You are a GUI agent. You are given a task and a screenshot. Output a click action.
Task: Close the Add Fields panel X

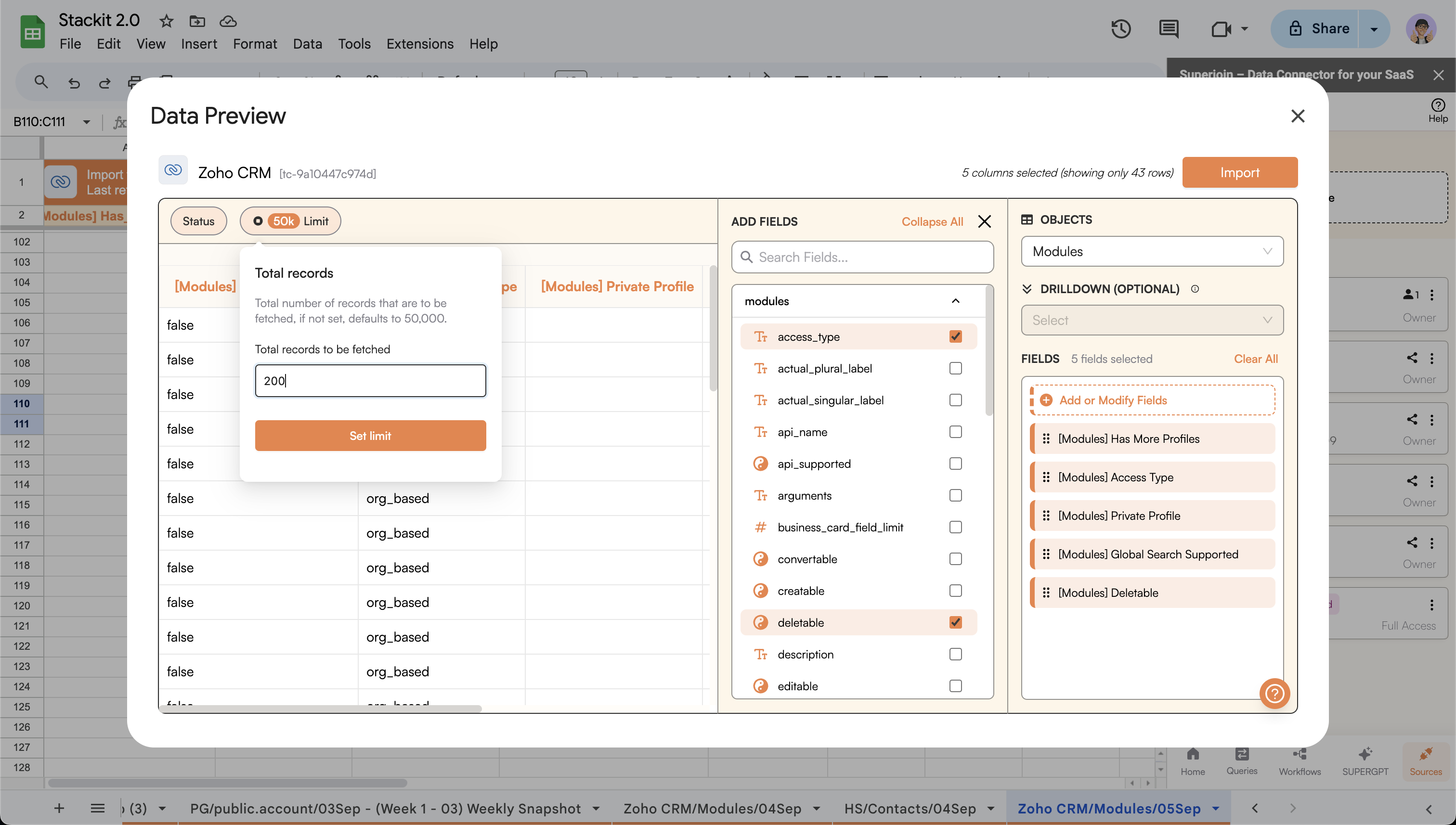click(x=985, y=221)
